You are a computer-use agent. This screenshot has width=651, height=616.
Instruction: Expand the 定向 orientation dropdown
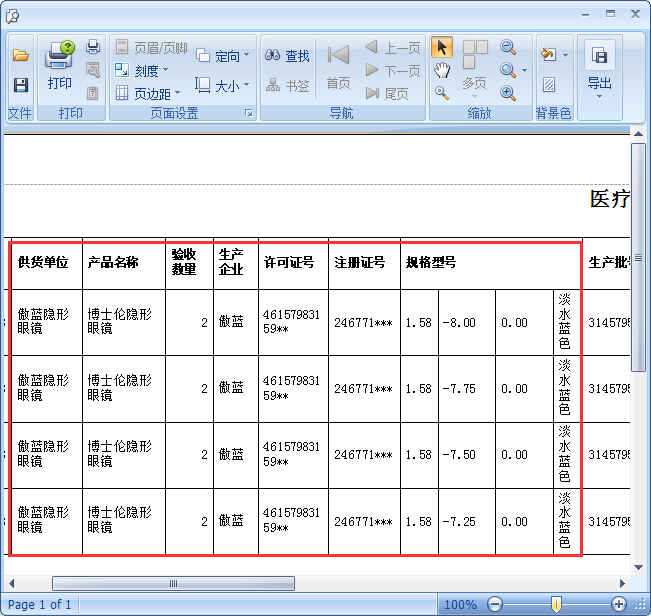(222, 56)
